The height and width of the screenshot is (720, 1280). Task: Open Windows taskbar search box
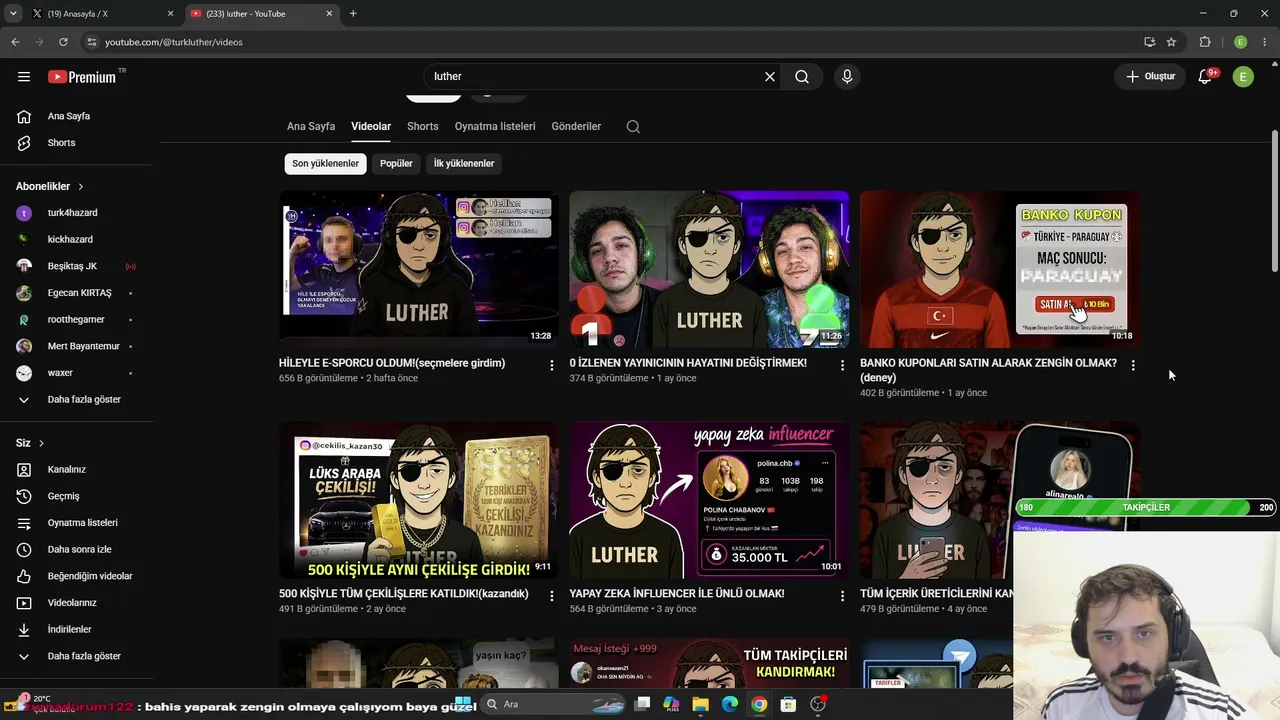pos(556,704)
